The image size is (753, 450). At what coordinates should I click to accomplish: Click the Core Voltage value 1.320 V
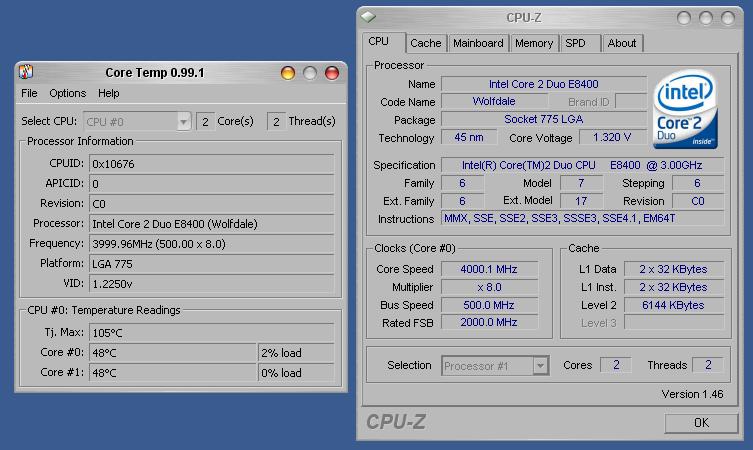click(612, 137)
